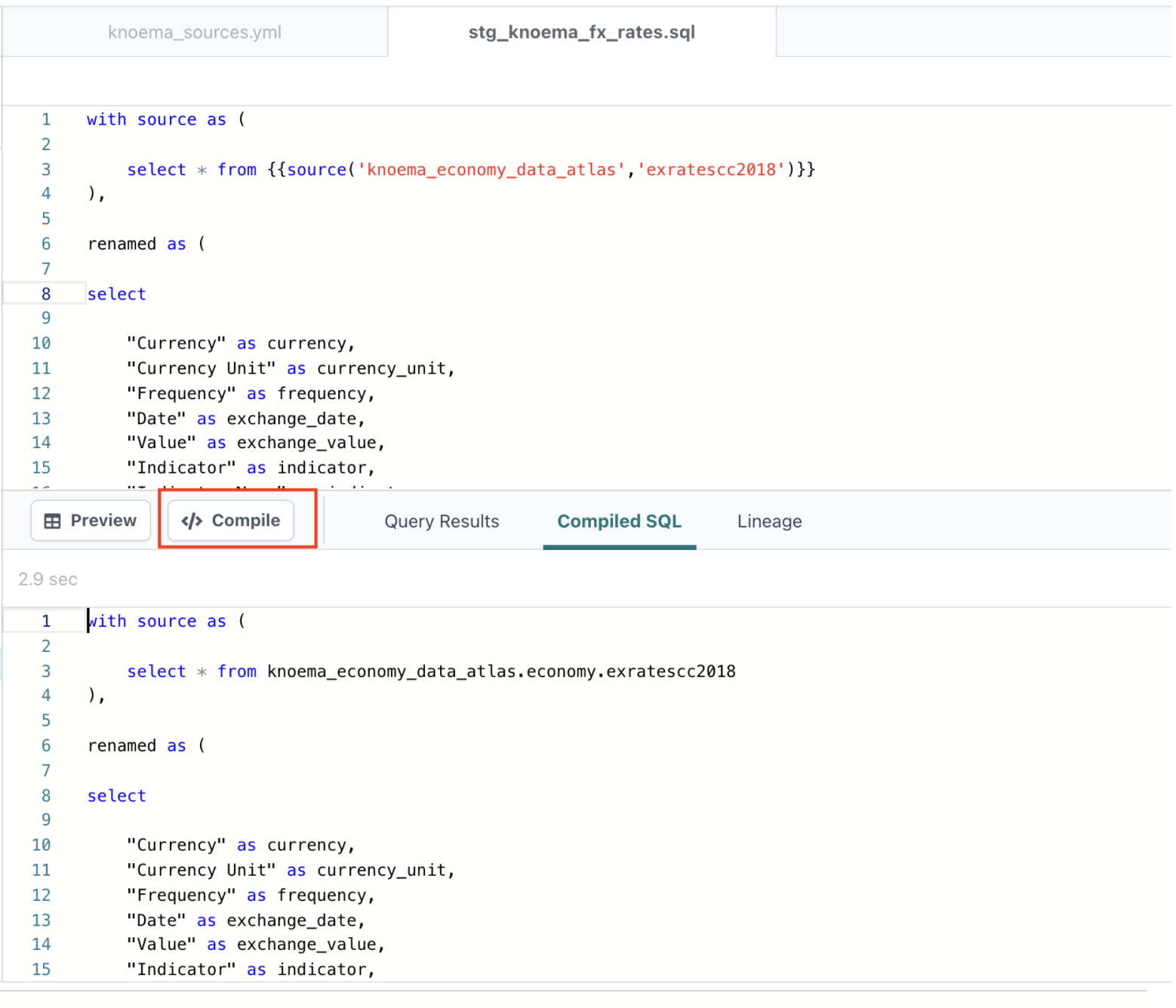Click line number 8 in the top editor
1176x1008 pixels.
tap(46, 294)
